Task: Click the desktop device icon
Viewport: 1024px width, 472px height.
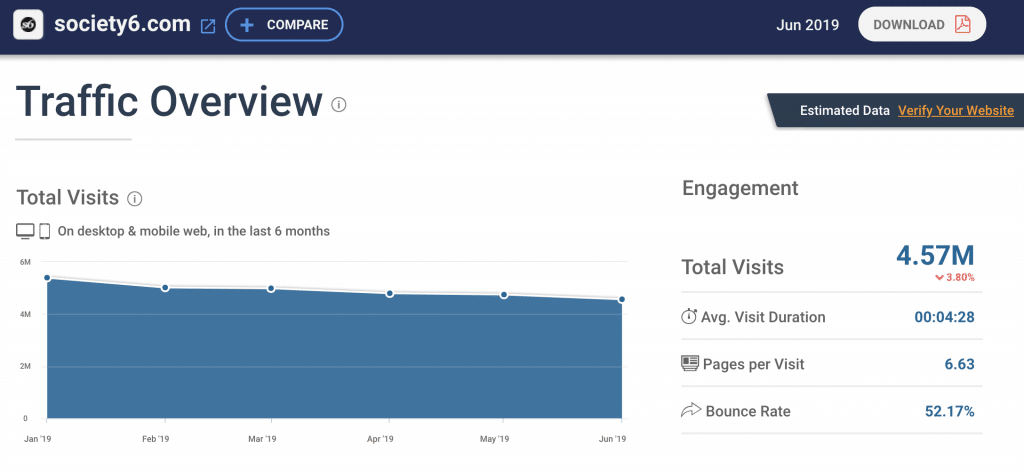Action: pyautogui.click(x=25, y=231)
